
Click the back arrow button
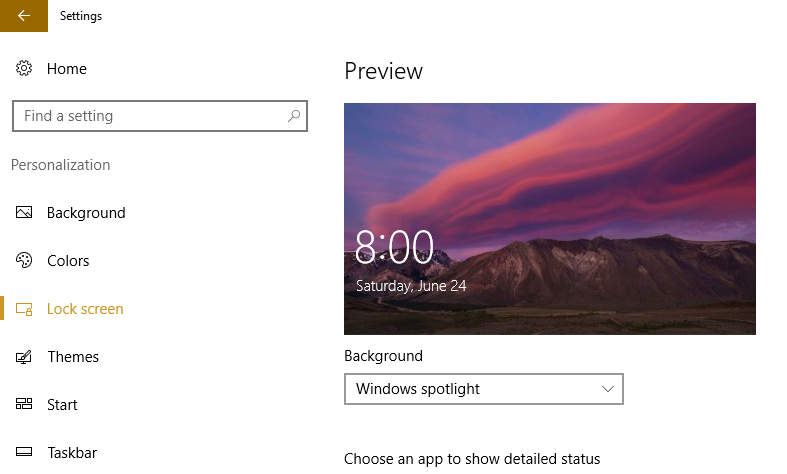24,16
